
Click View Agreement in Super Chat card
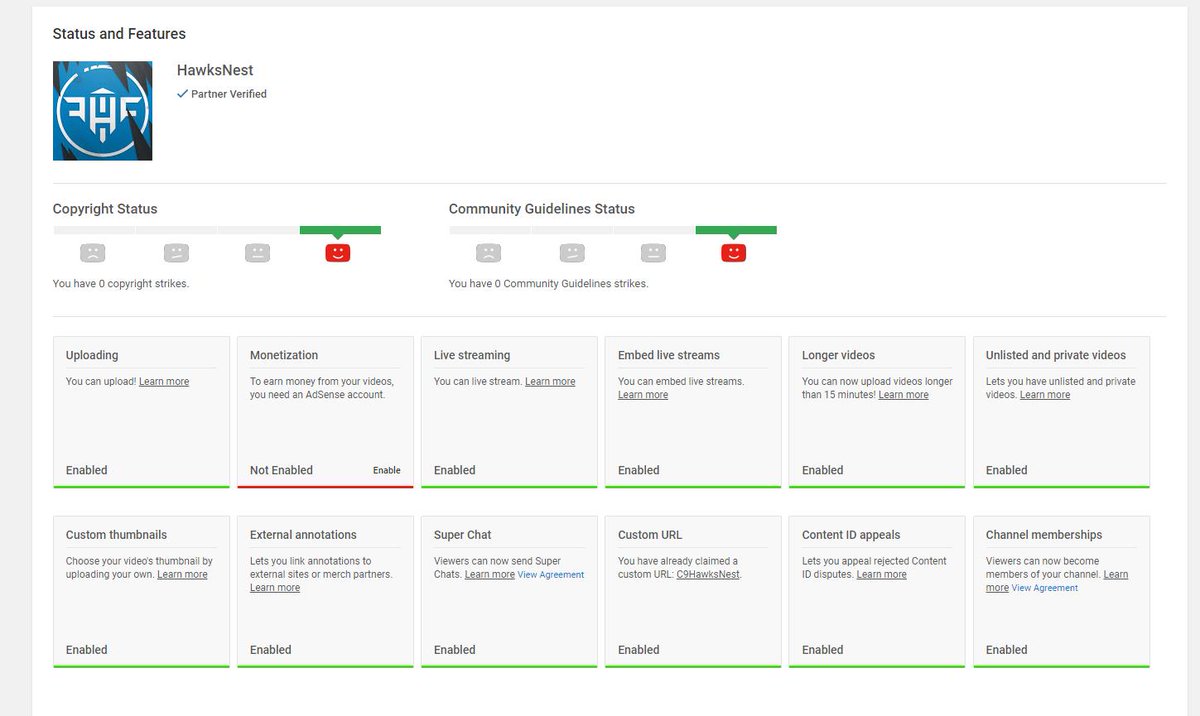tap(551, 575)
